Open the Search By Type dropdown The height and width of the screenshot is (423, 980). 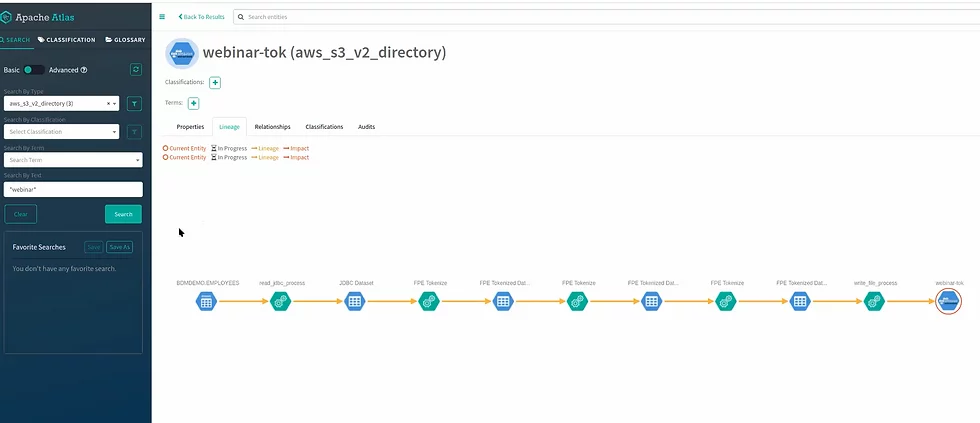coord(61,104)
